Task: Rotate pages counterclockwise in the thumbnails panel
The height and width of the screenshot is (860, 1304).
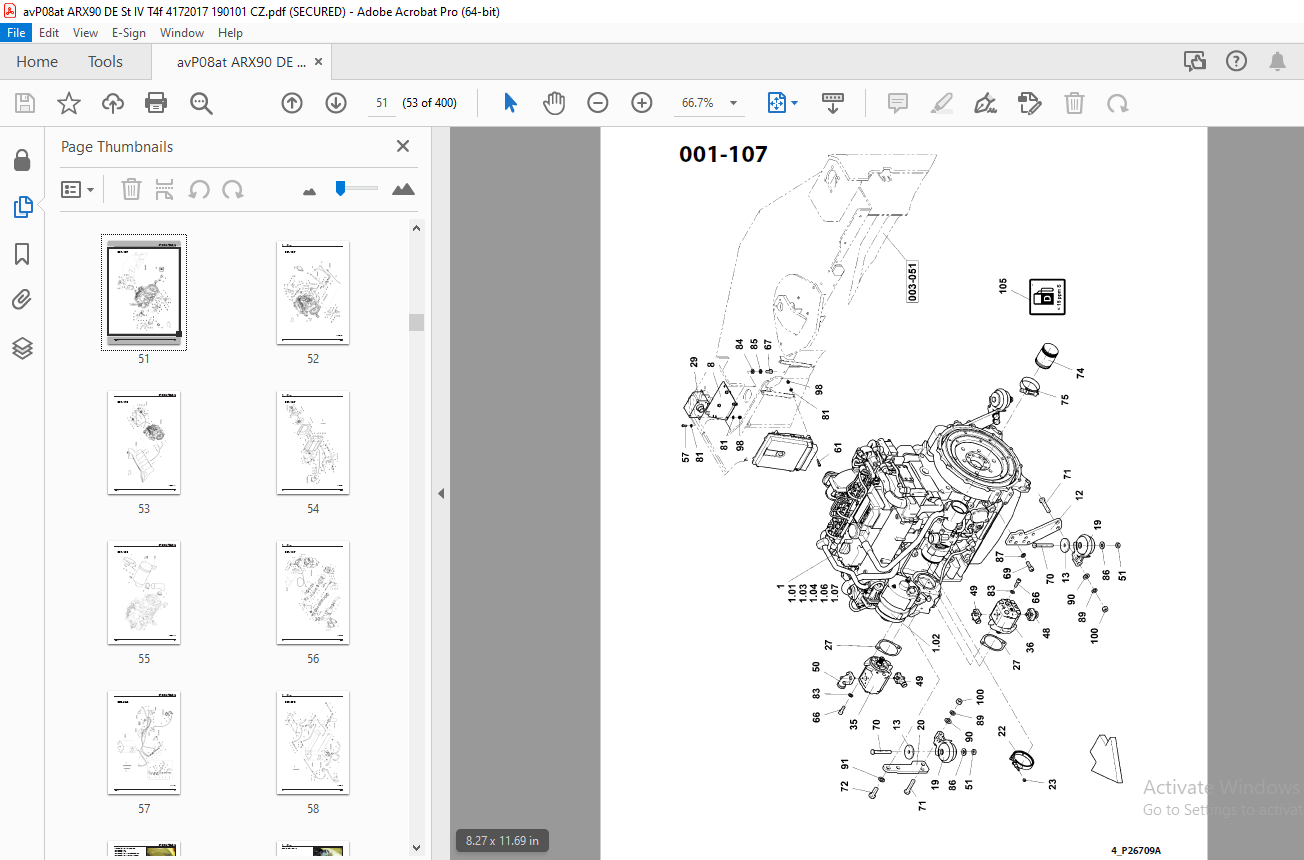Action: coord(199,189)
